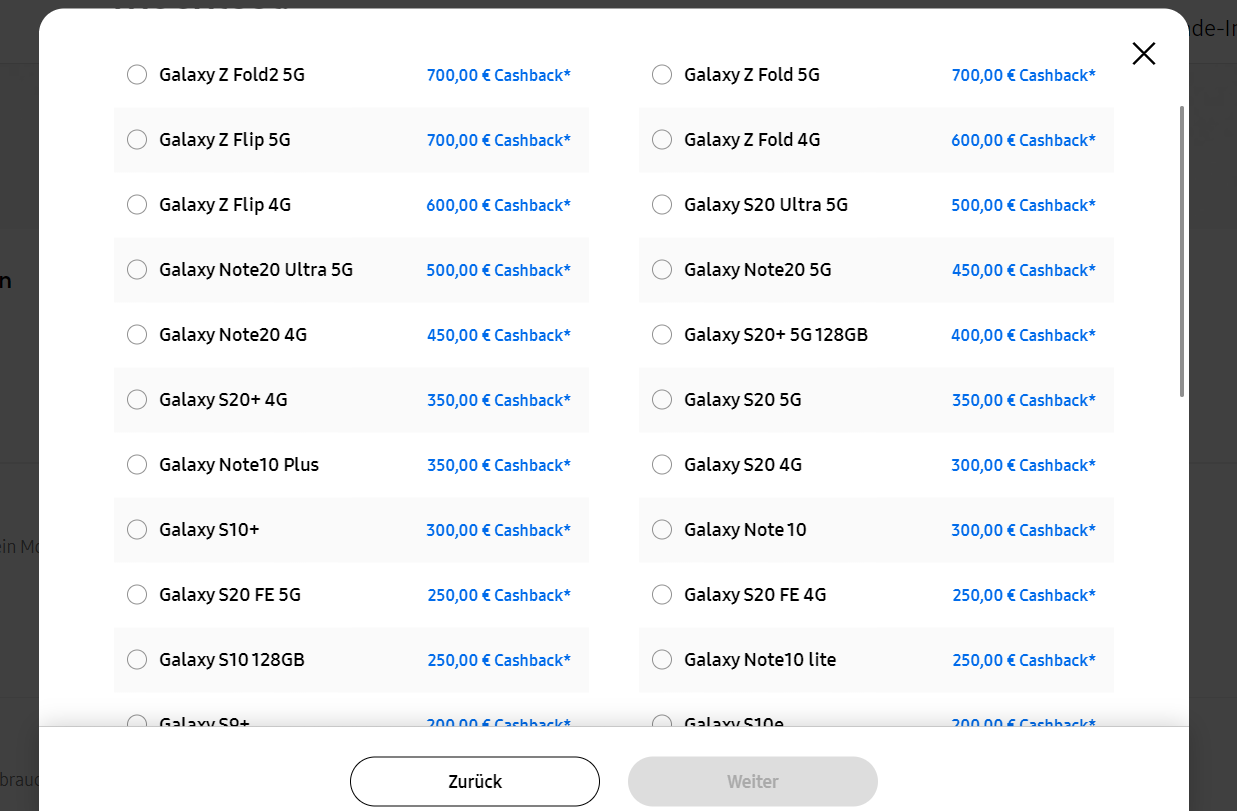Choose the Galaxy Note20 4G radio option

tap(137, 335)
